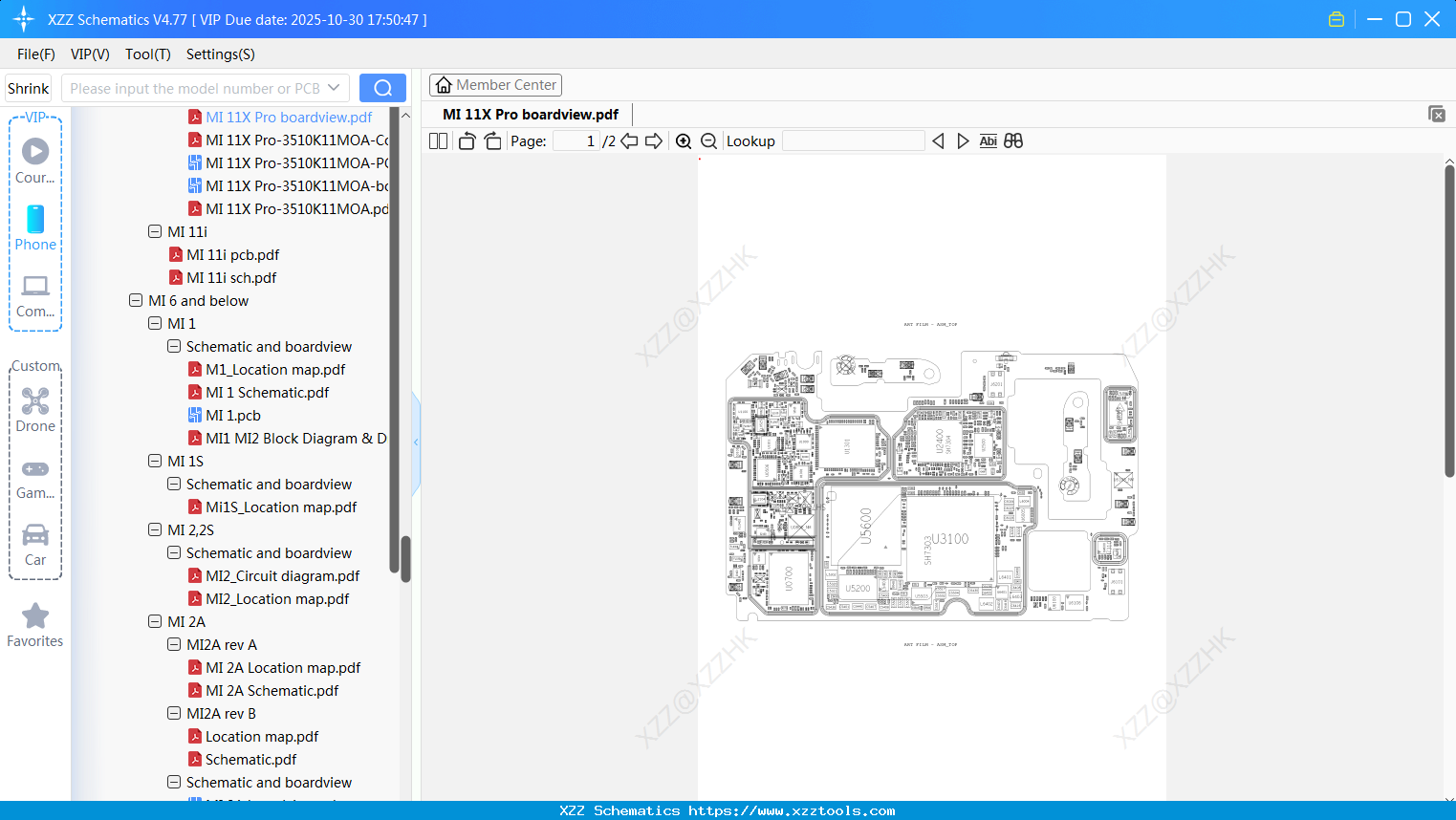Zoom in on the boardview
This screenshot has width=1456, height=820.
(684, 141)
